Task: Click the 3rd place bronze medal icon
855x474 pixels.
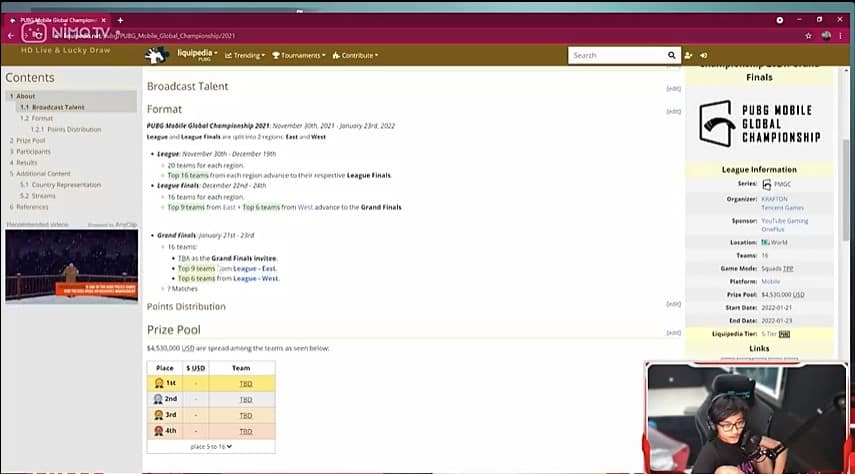Action: 159,415
